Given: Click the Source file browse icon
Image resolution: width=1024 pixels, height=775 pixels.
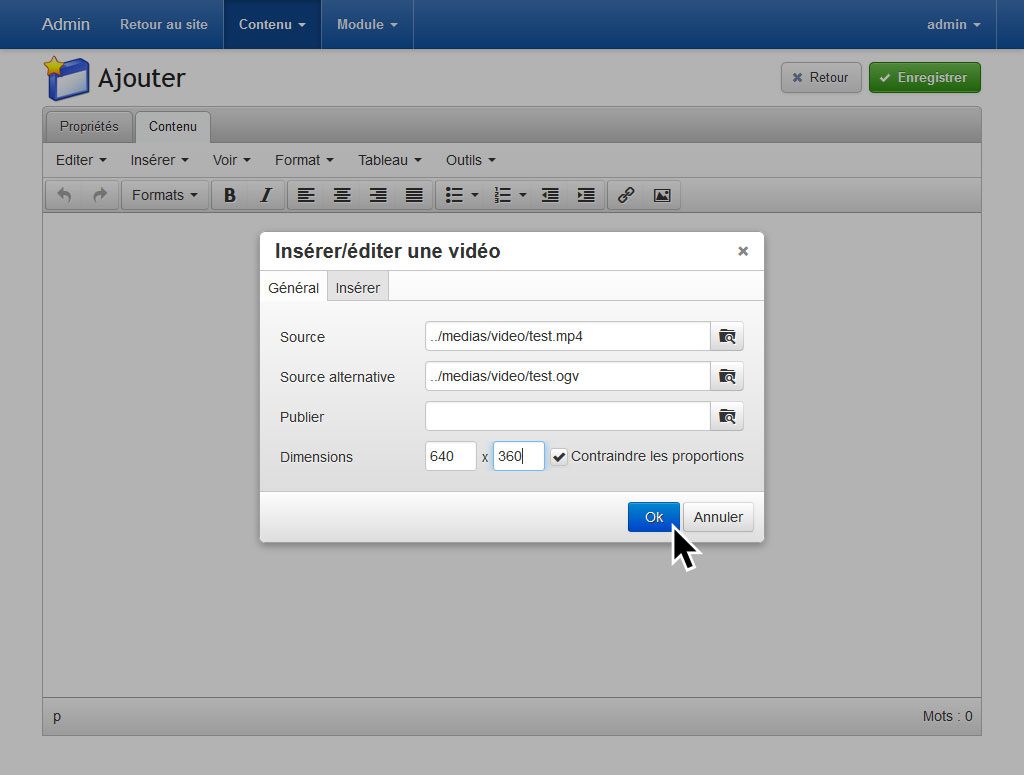Looking at the screenshot, I should coord(727,337).
